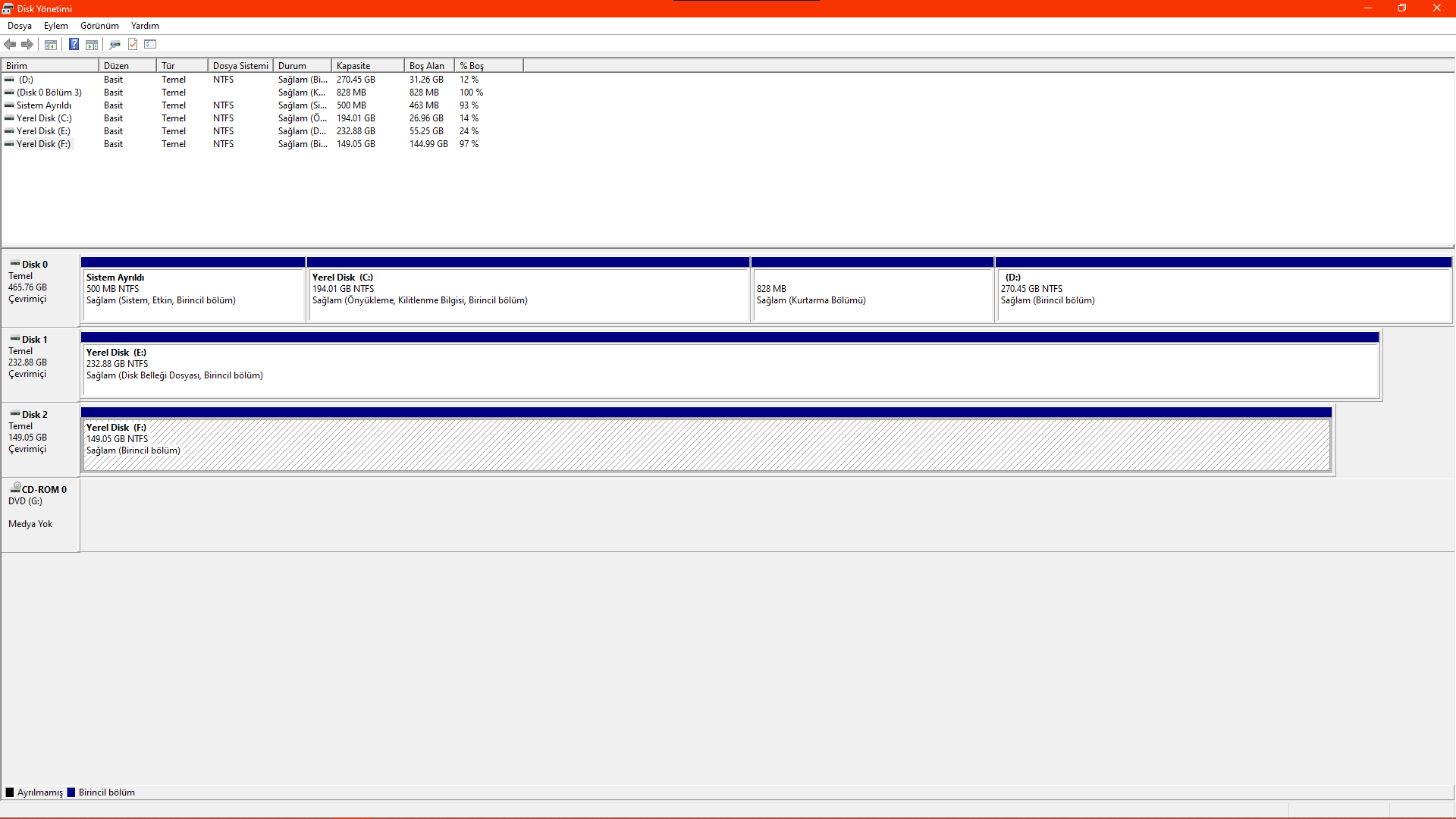Select the Yerel Disk (F:) 149.05 GB partition block
The image size is (1456, 819).
[x=707, y=440]
